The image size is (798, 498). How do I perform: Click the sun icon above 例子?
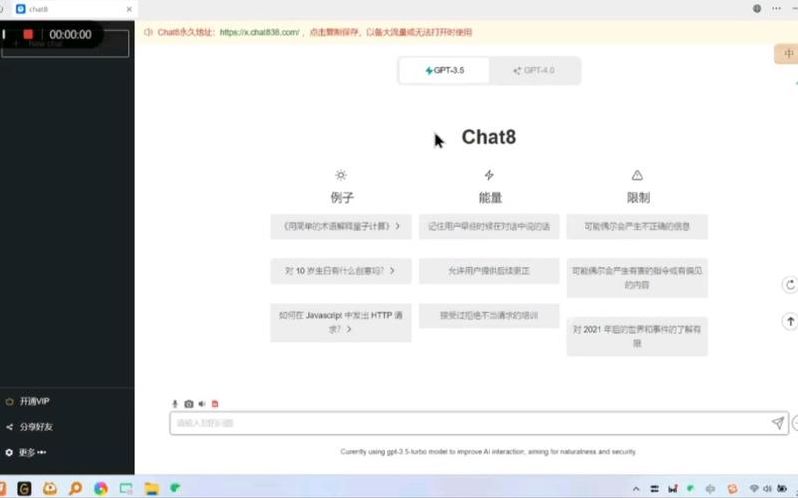(341, 175)
